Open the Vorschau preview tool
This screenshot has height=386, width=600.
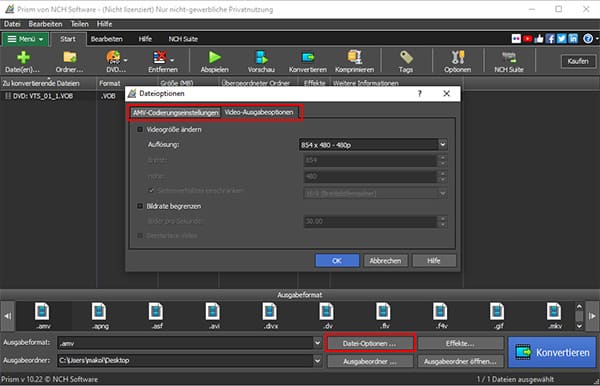point(261,57)
